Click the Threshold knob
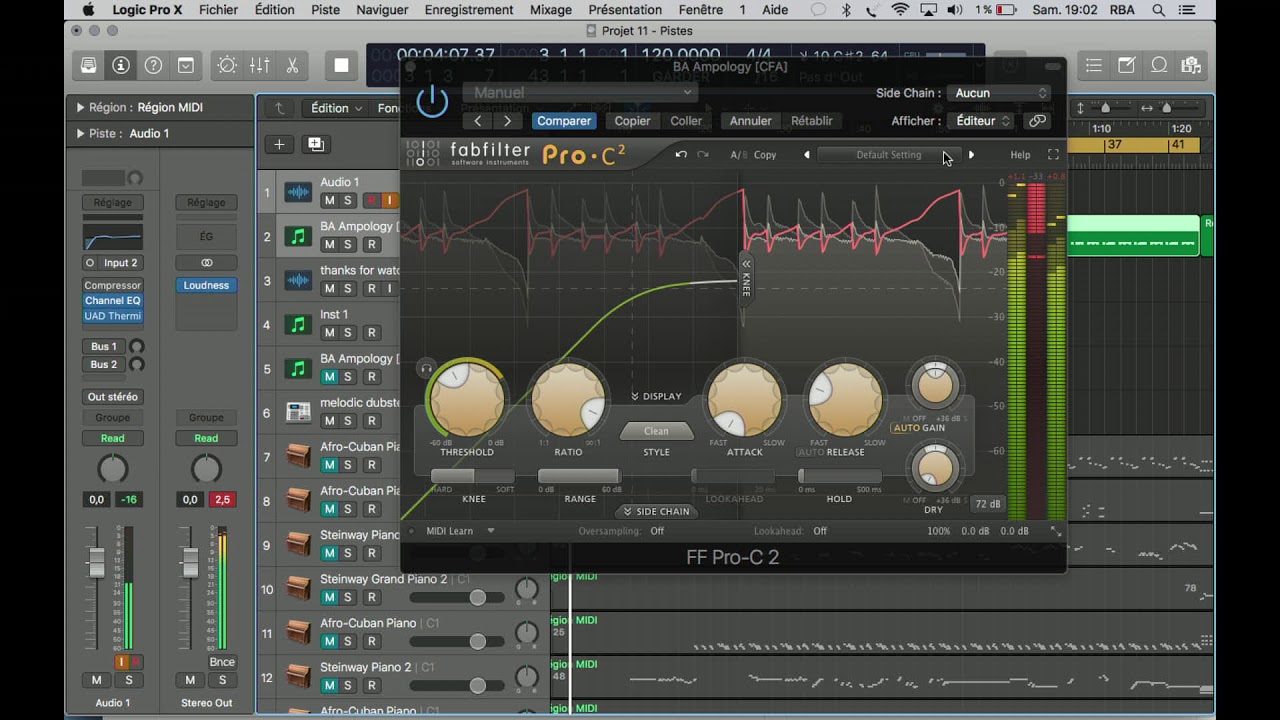Screen dimensions: 1280x720 tap(467, 399)
